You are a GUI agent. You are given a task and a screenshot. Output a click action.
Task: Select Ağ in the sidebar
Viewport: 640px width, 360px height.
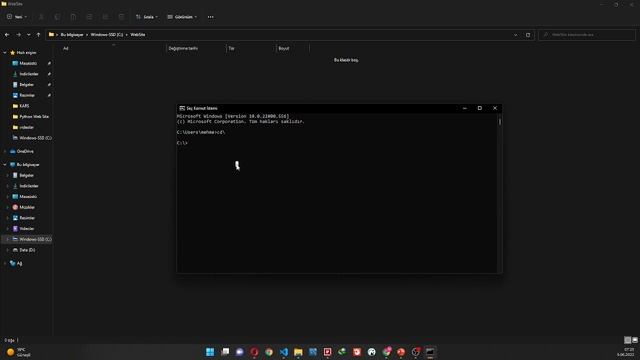(x=19, y=263)
